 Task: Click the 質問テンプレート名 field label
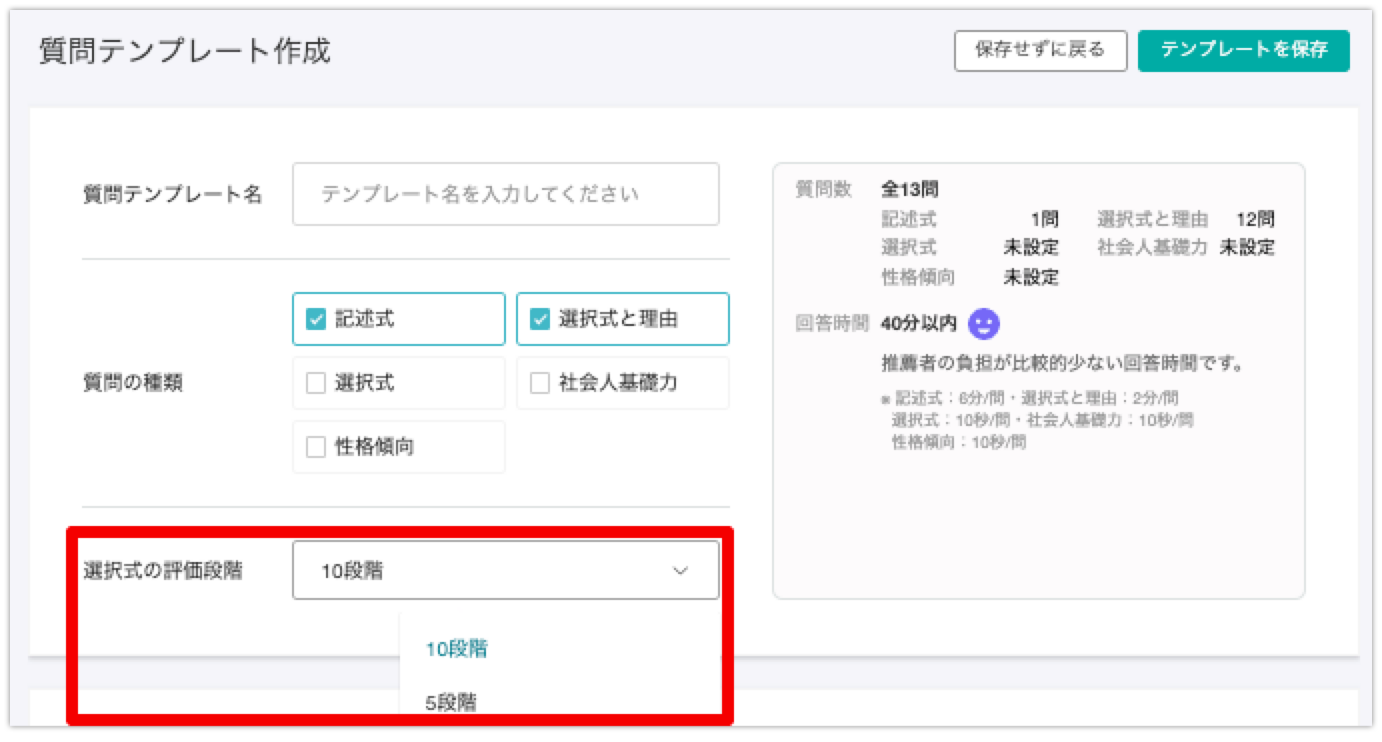[172, 195]
